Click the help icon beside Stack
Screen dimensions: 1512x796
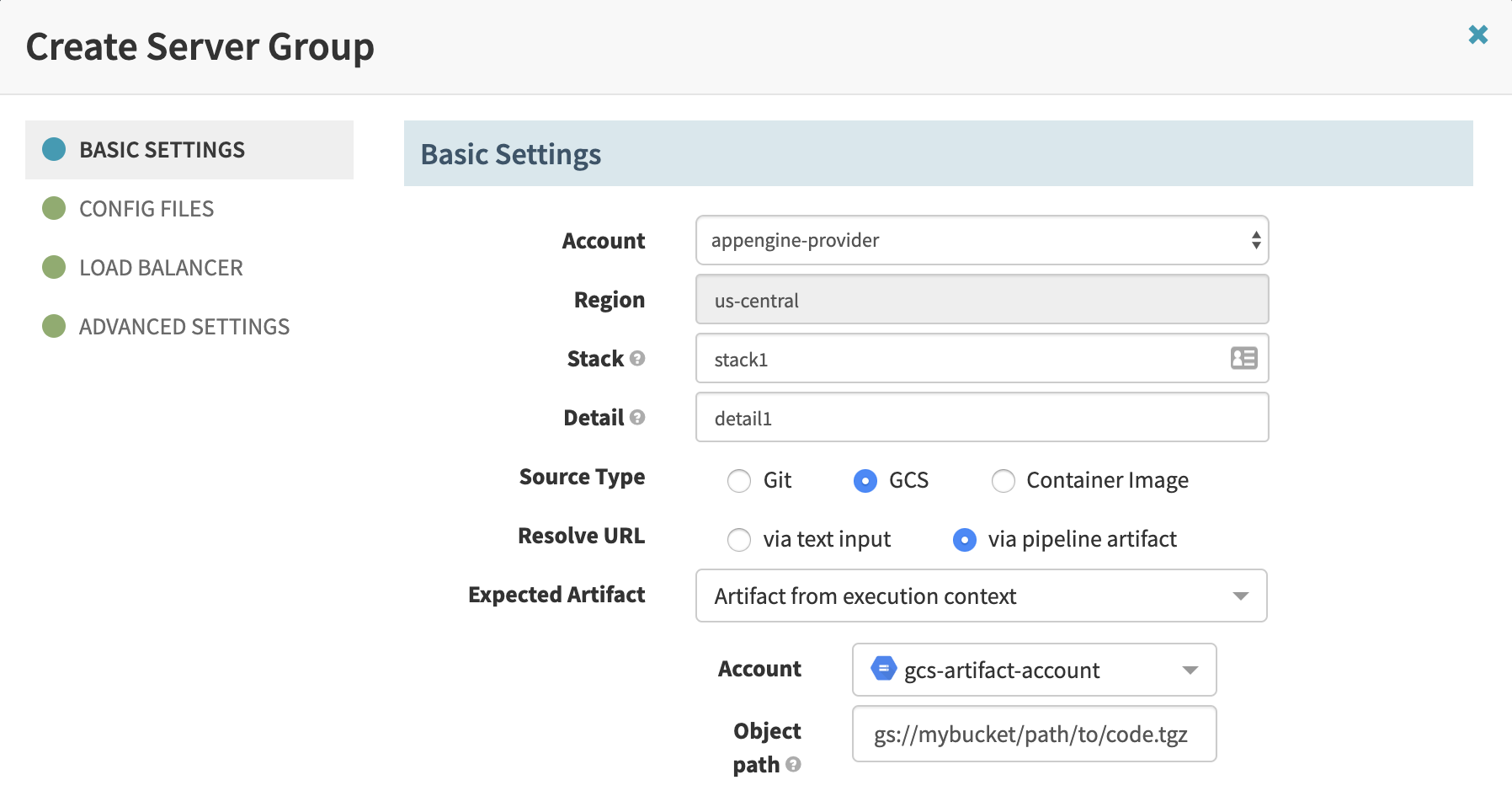point(637,360)
